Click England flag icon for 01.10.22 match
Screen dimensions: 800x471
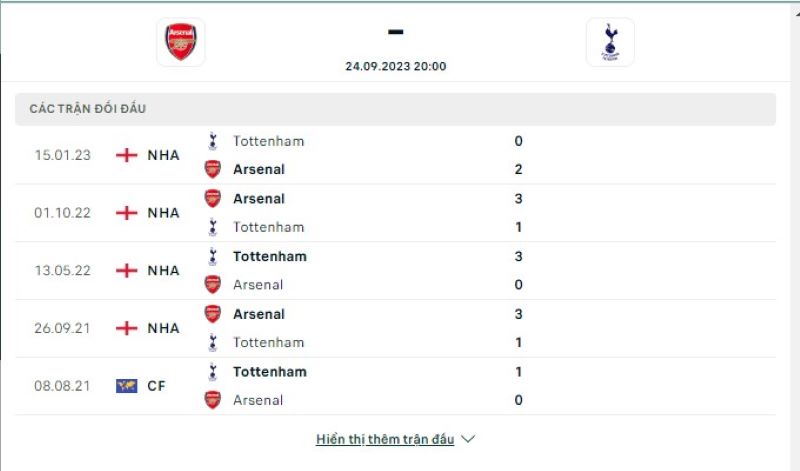(126, 213)
